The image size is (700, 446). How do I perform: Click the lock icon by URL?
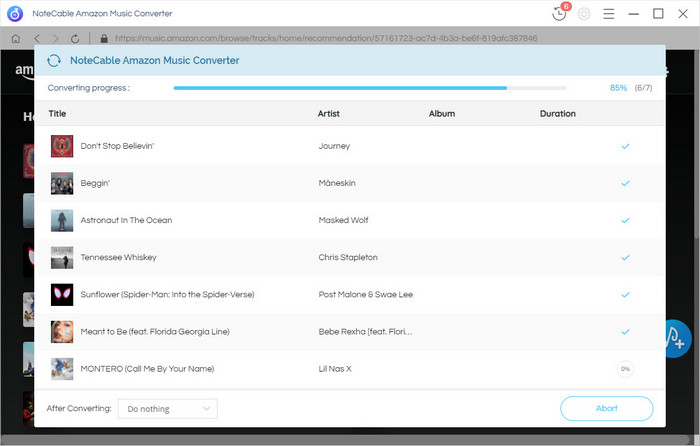[x=104, y=38]
